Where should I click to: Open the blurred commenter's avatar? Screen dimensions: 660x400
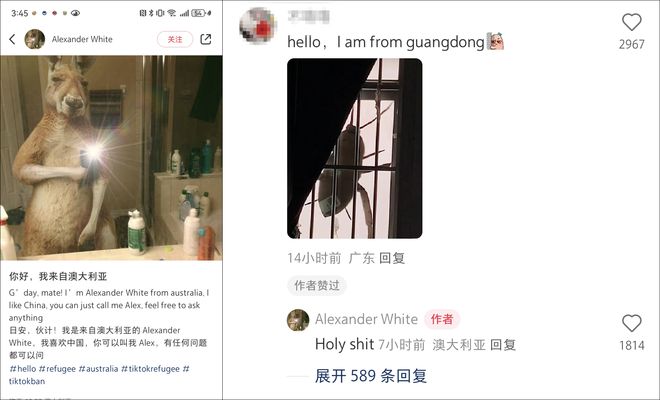pyautogui.click(x=258, y=25)
